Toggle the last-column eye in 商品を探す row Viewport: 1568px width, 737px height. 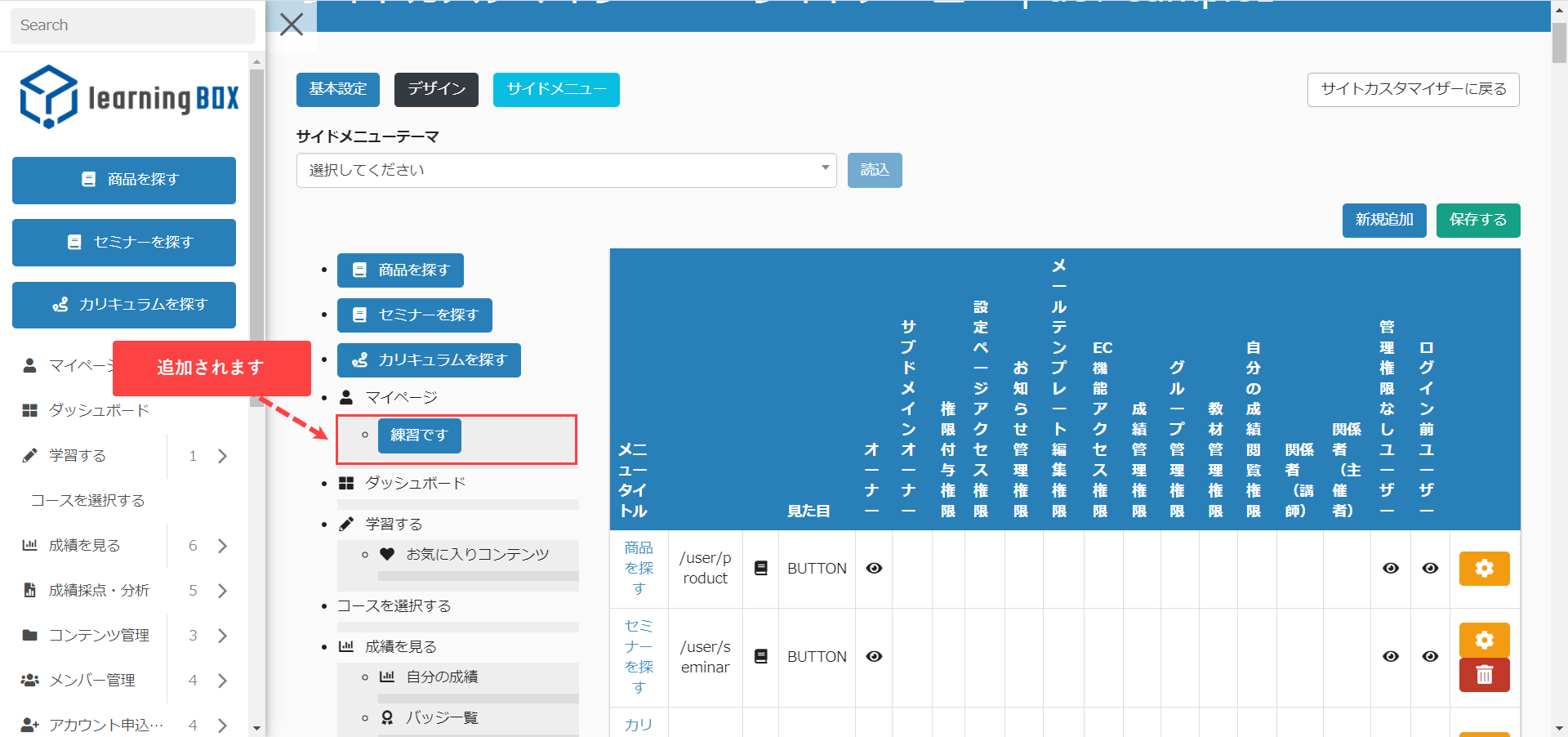1430,569
